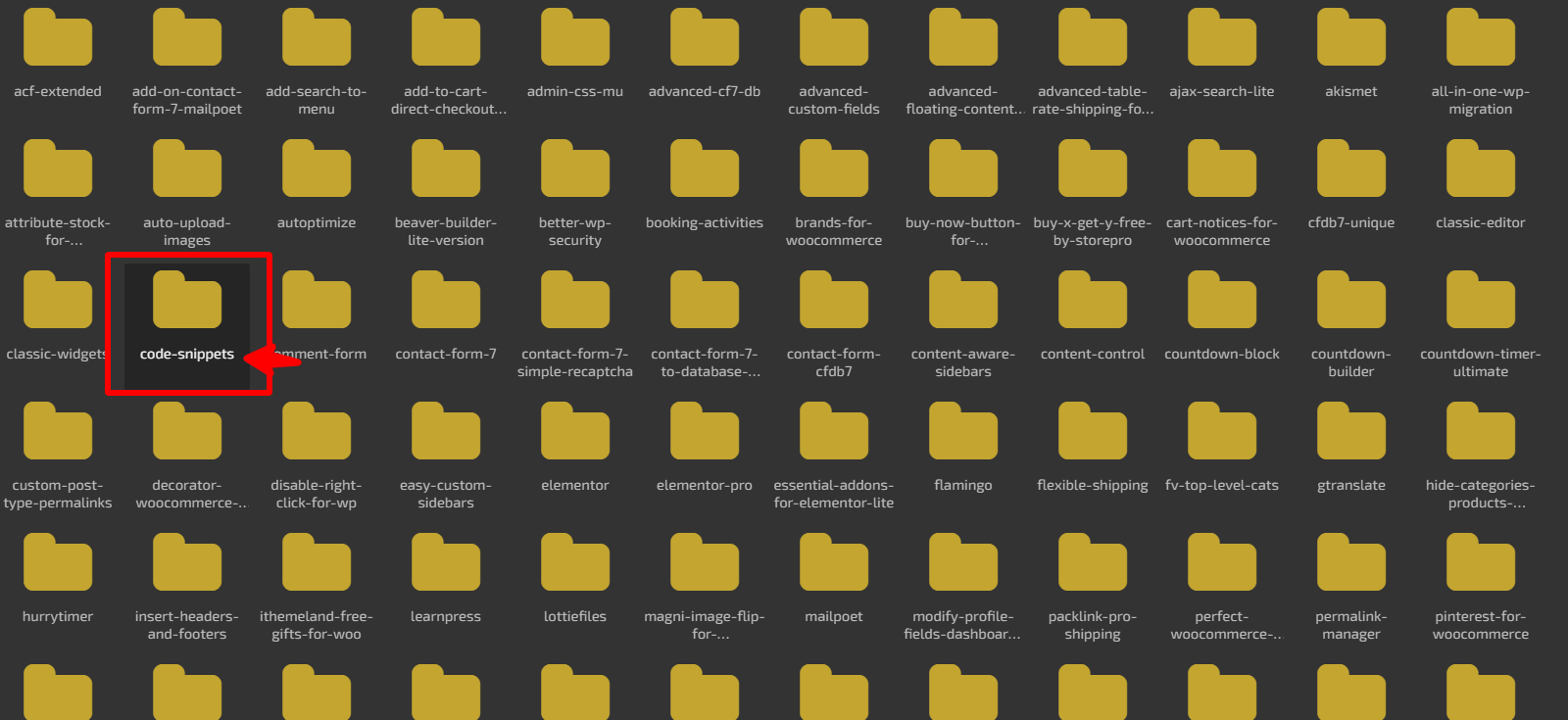Select the better-wp-security folder

575,168
